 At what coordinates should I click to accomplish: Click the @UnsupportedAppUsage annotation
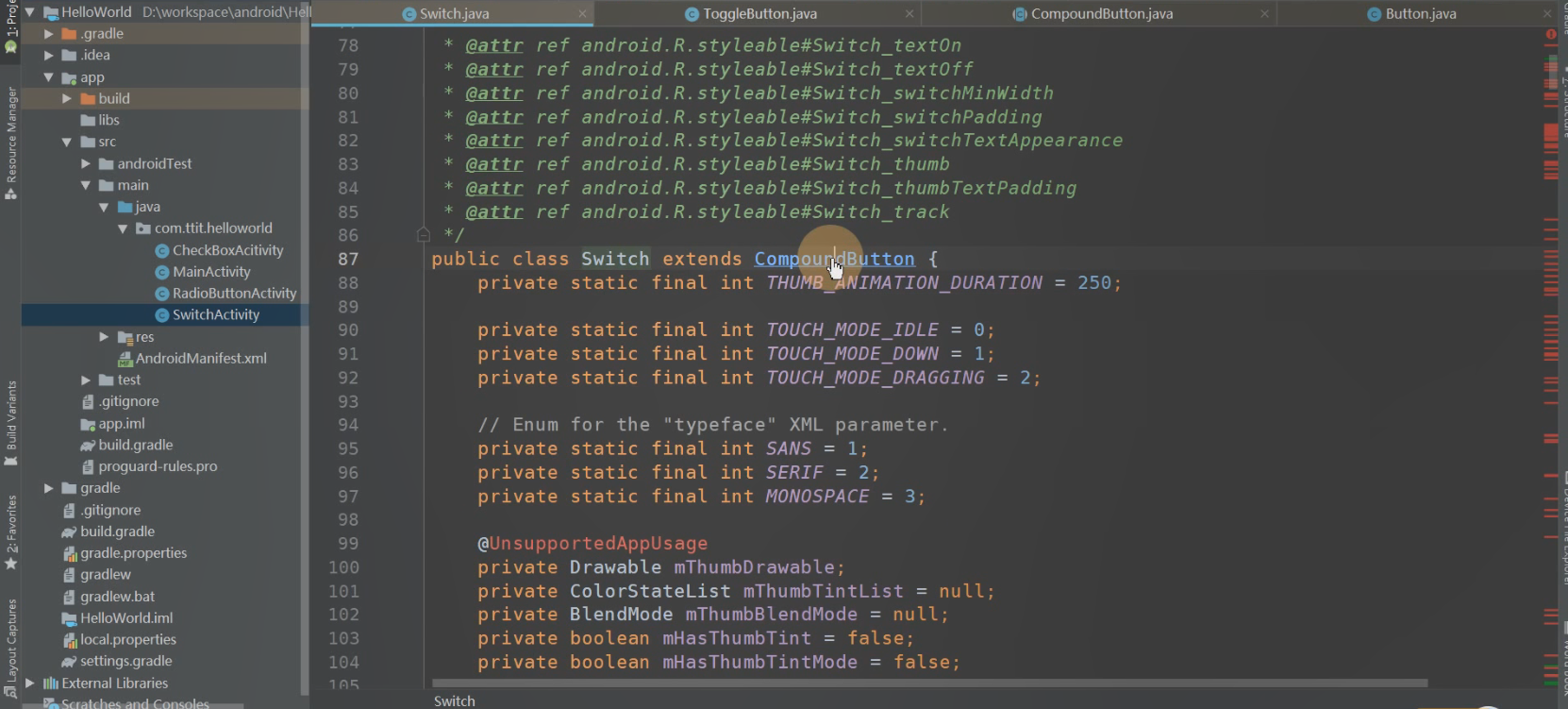pyautogui.click(x=592, y=544)
